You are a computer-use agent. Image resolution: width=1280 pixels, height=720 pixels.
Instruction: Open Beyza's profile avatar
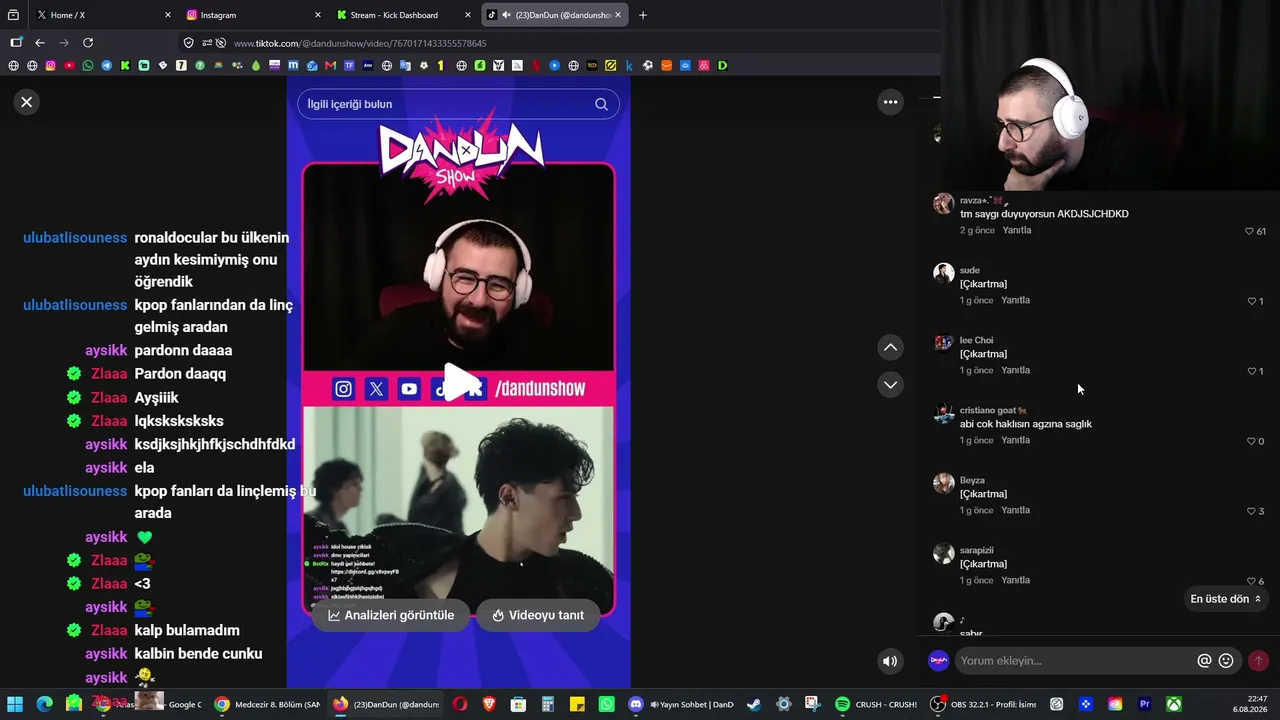pos(943,484)
